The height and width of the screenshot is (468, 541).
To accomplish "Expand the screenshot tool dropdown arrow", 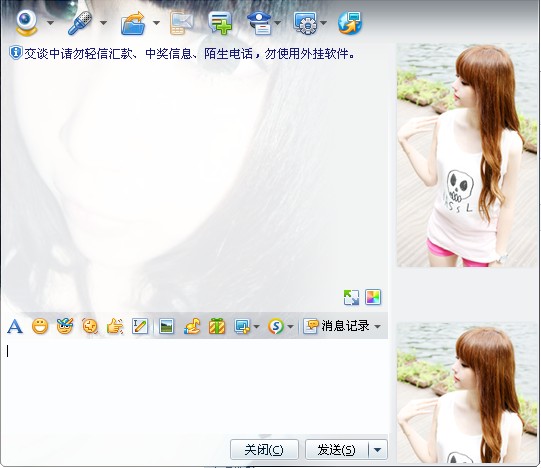I will [256, 326].
